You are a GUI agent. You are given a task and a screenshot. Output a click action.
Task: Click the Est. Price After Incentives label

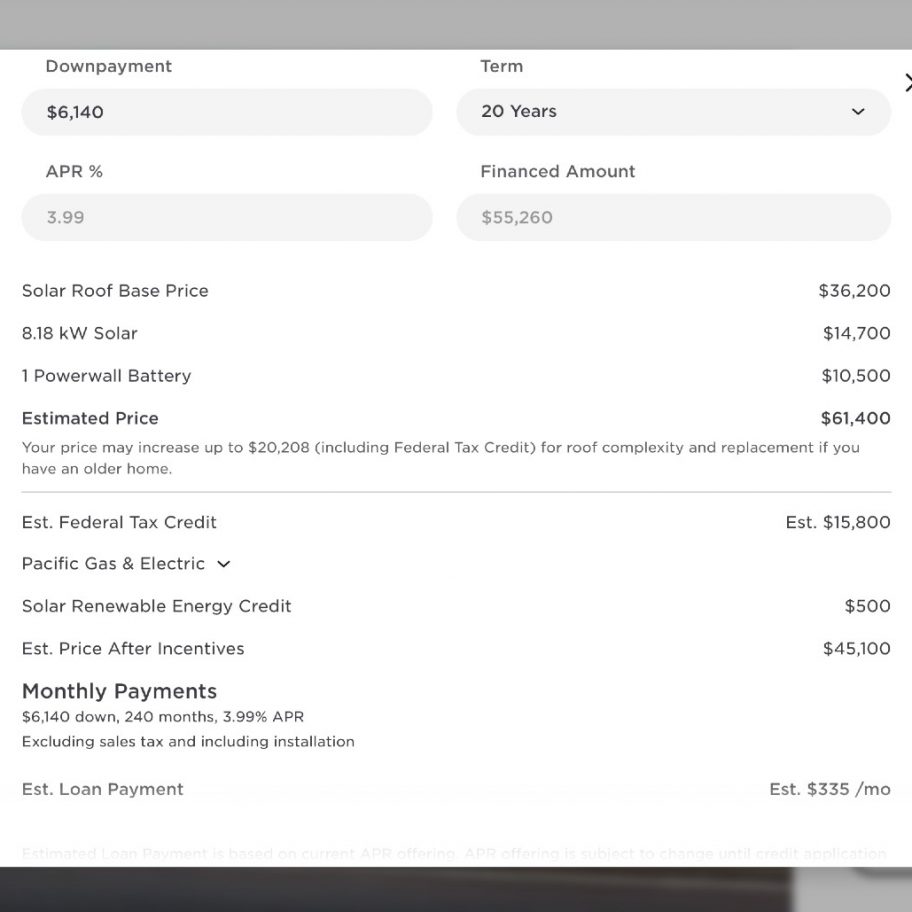click(x=133, y=649)
